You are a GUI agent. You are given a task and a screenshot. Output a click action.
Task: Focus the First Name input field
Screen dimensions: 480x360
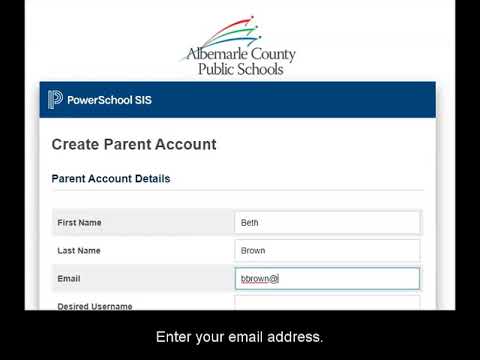click(327, 222)
